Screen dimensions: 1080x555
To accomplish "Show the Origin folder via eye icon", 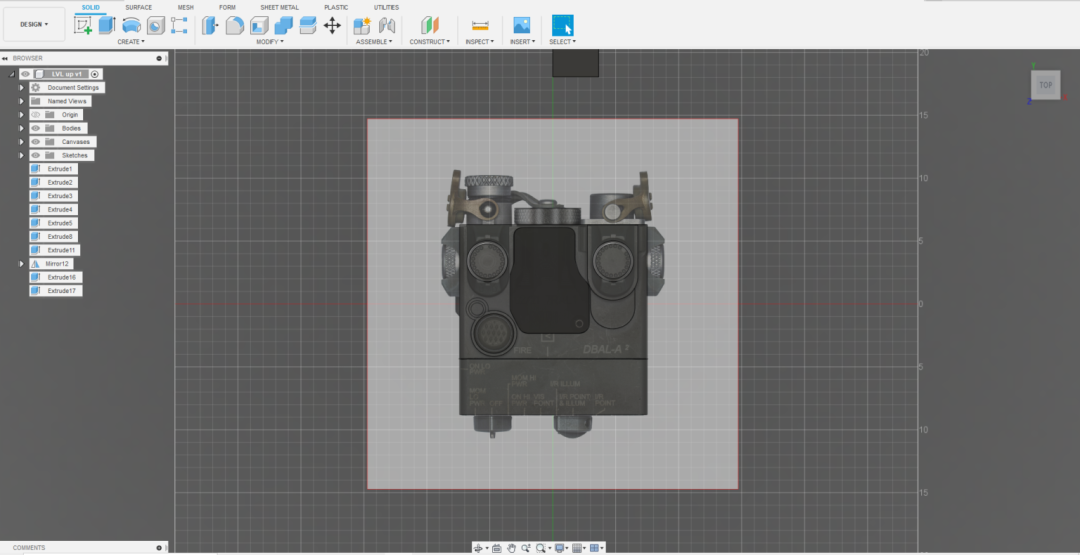I will click(36, 115).
